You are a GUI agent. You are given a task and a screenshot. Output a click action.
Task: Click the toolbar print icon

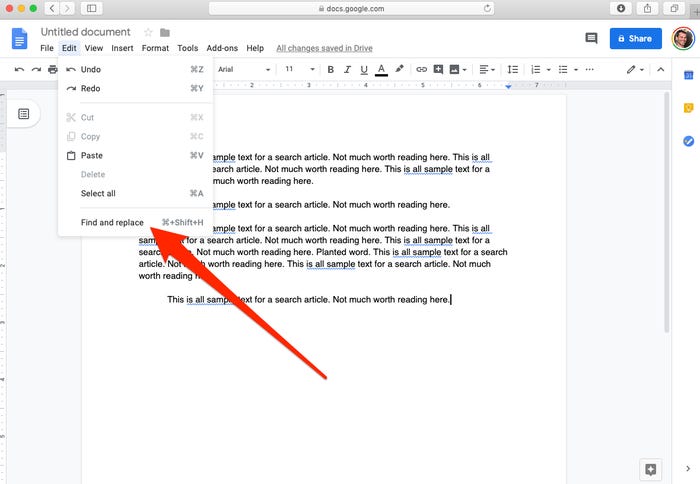(53, 69)
